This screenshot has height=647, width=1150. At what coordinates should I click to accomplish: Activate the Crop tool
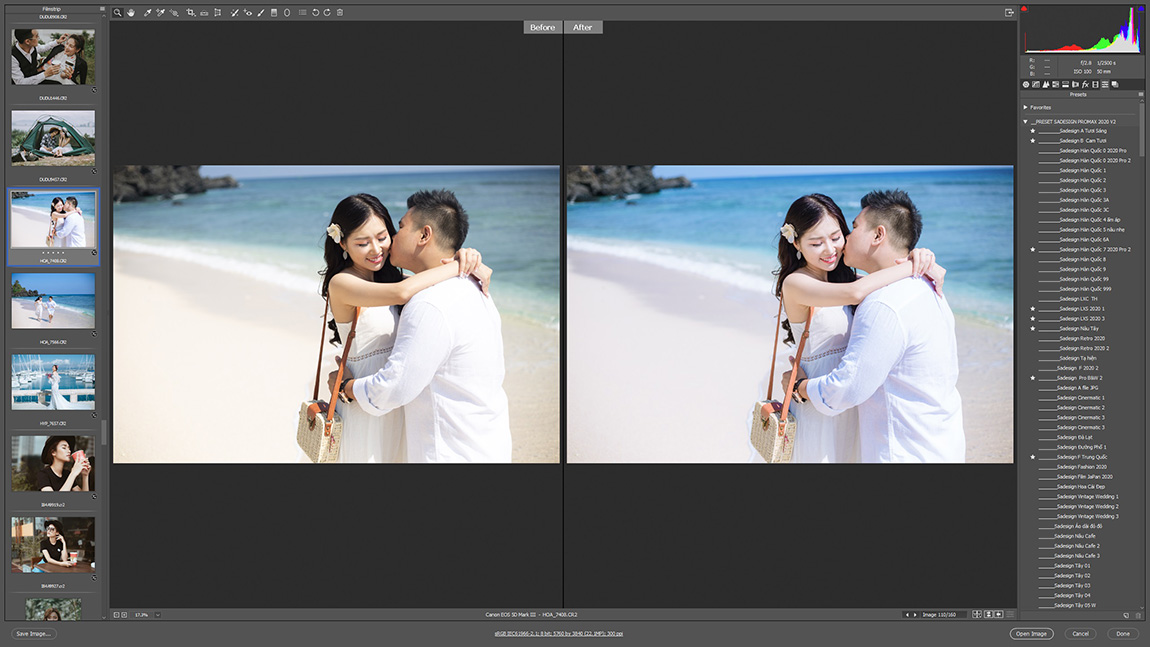point(190,13)
